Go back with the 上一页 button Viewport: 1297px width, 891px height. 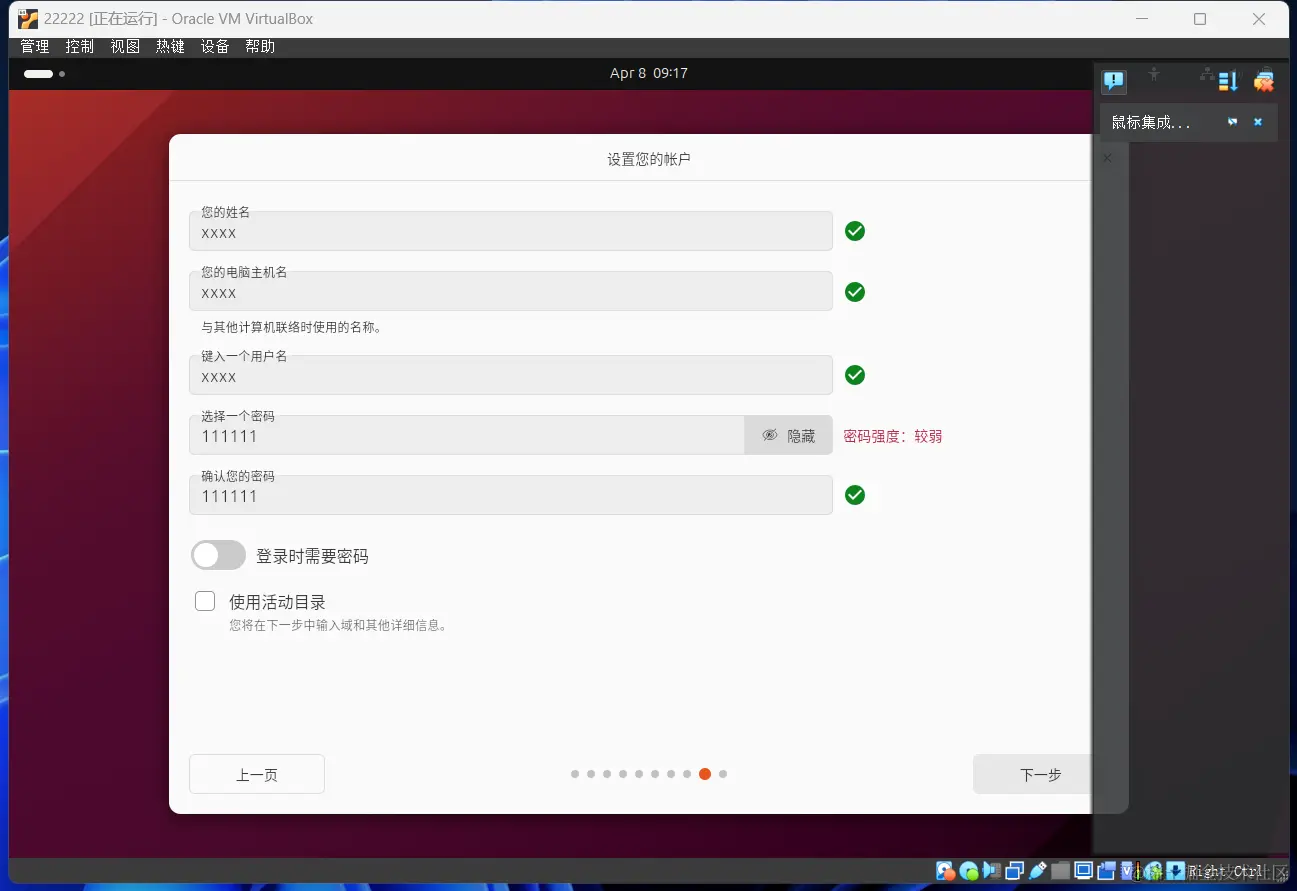(257, 774)
